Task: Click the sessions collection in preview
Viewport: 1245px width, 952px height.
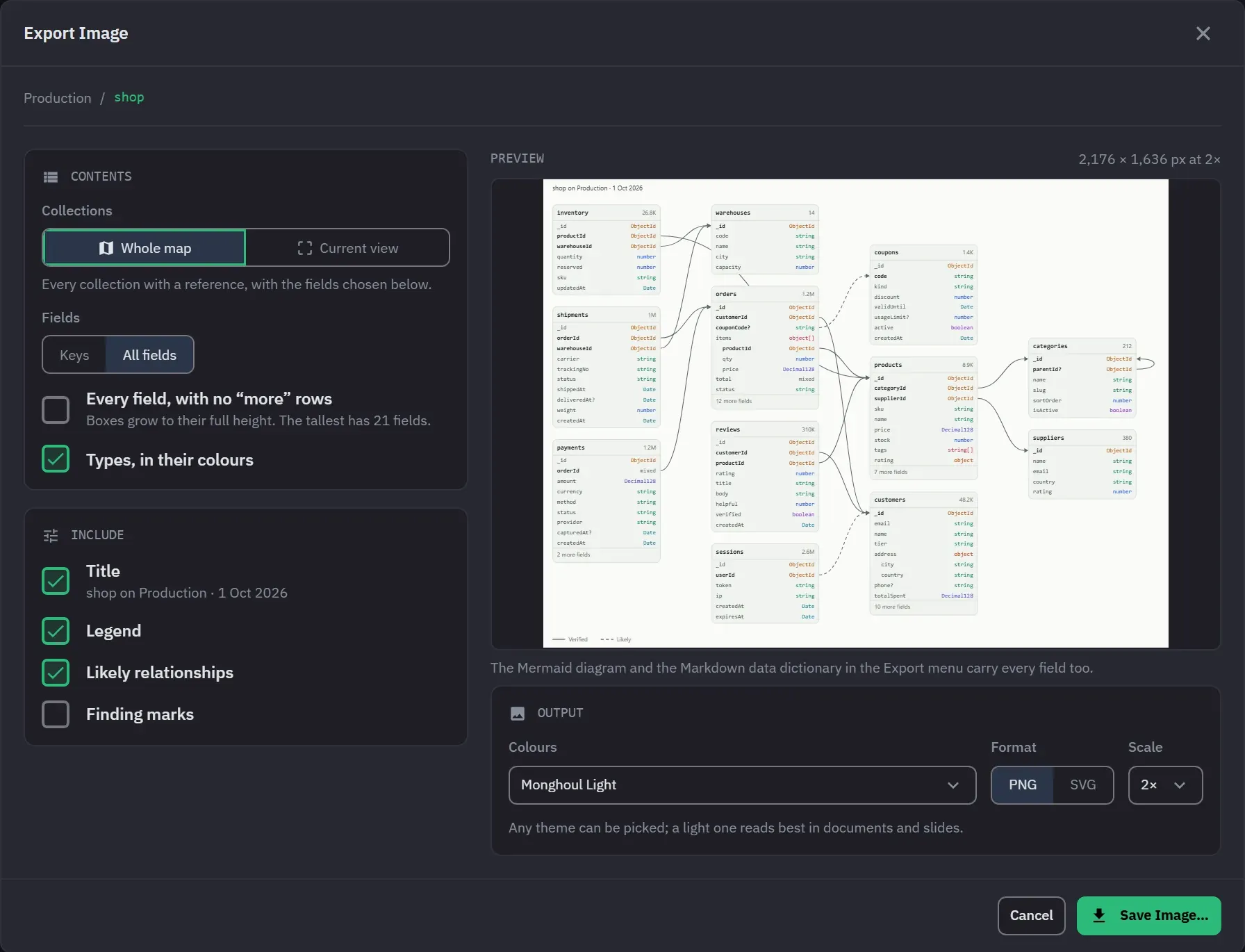Action: pos(765,584)
